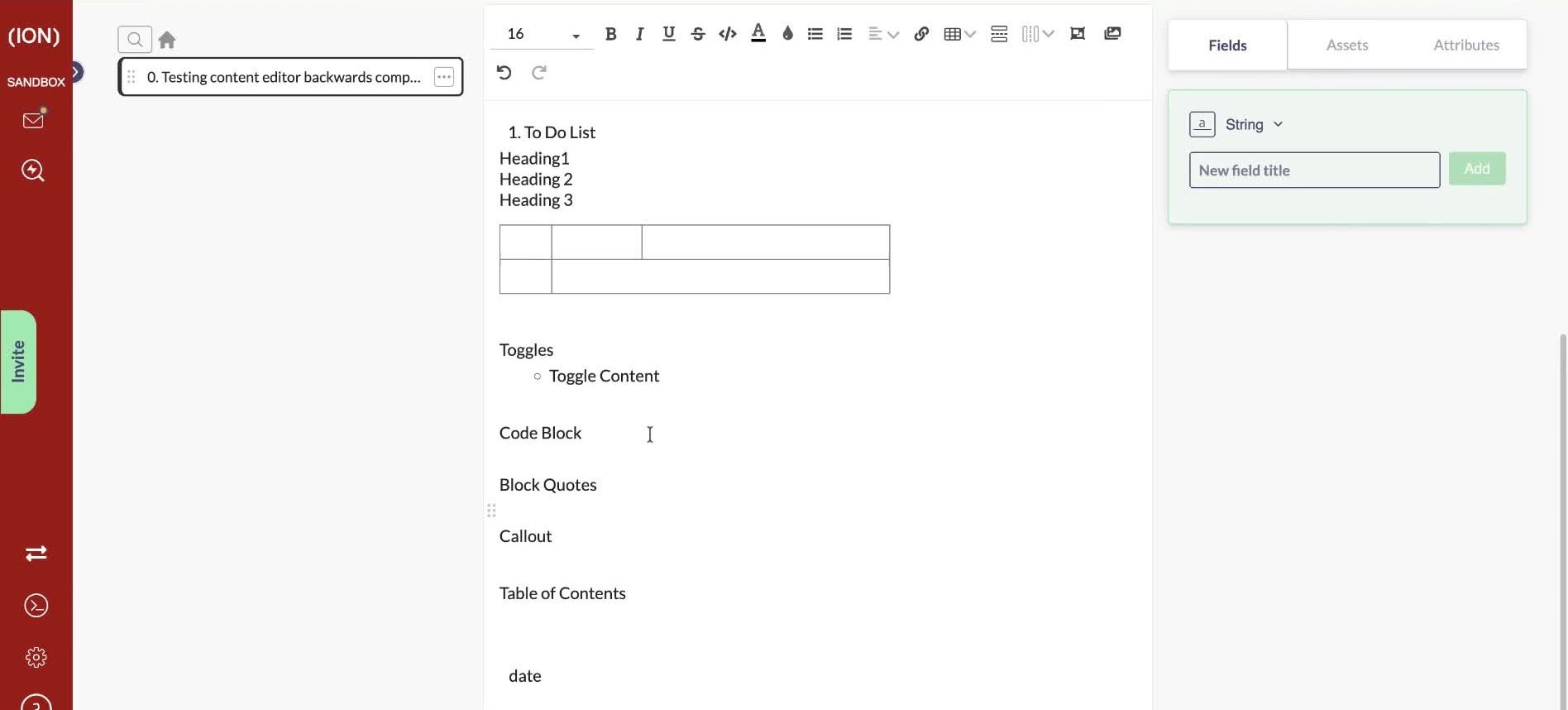Viewport: 1568px width, 710px height.
Task: Click the To Do List item
Action: coord(552,132)
